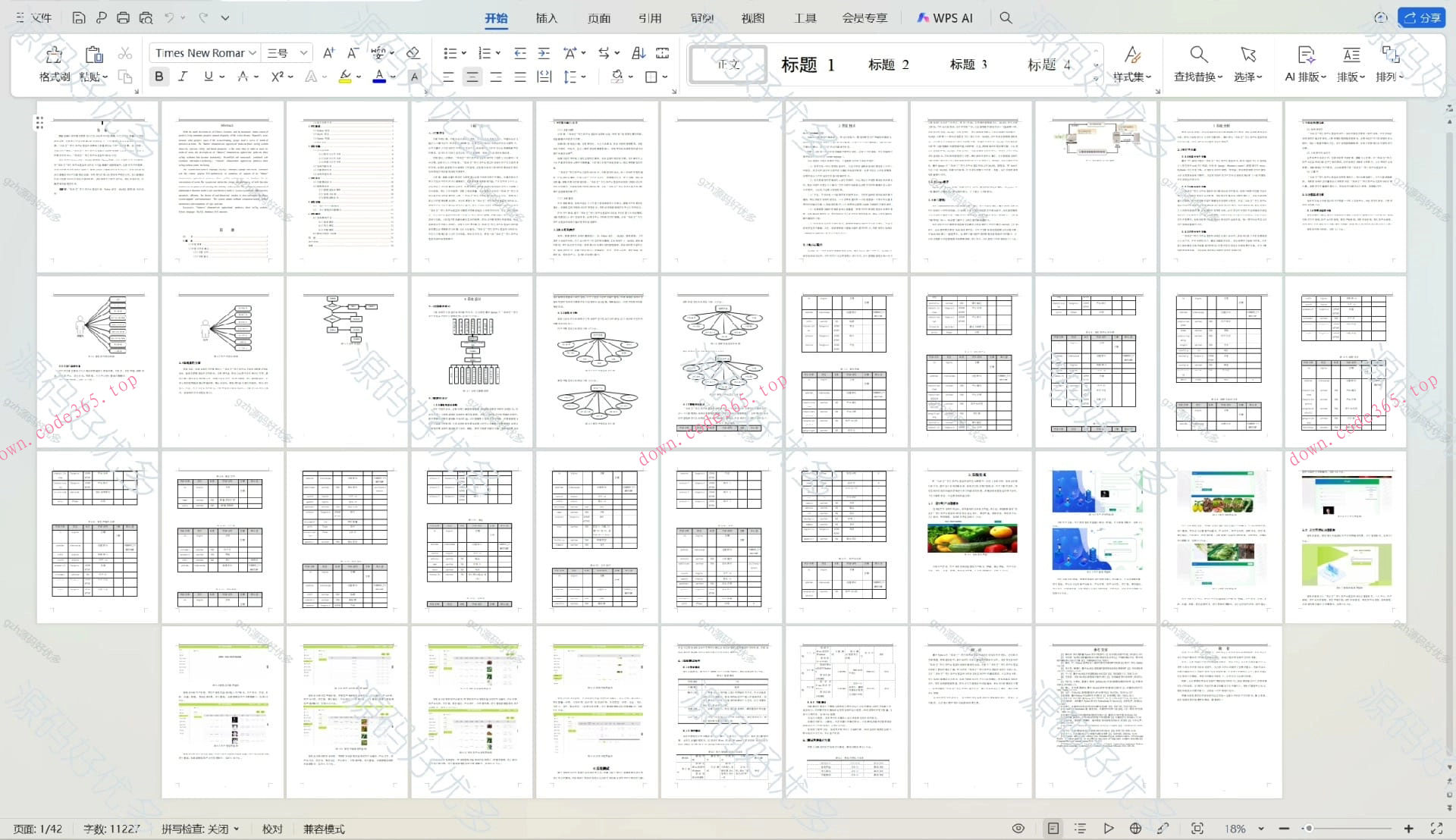
Task: Apply the 标题 1 heading style
Action: (x=808, y=65)
